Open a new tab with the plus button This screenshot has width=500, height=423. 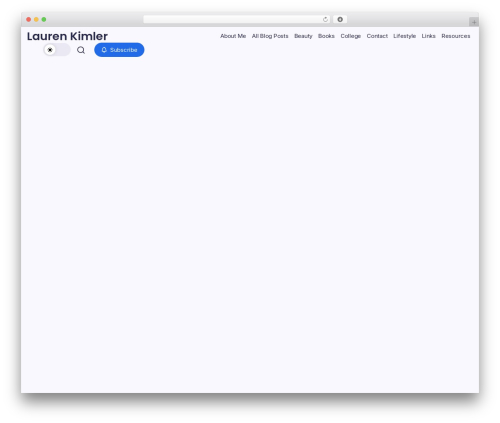tap(474, 22)
